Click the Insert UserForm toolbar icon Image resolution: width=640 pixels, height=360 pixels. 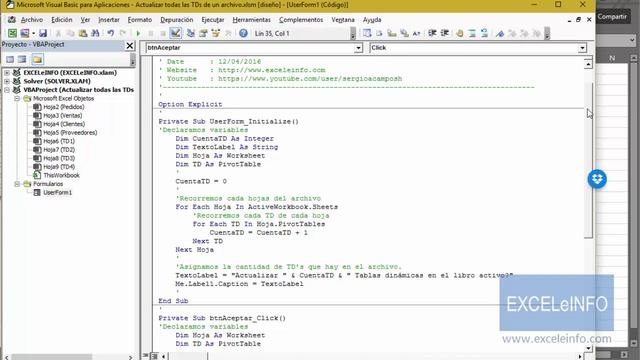[x=24, y=33]
